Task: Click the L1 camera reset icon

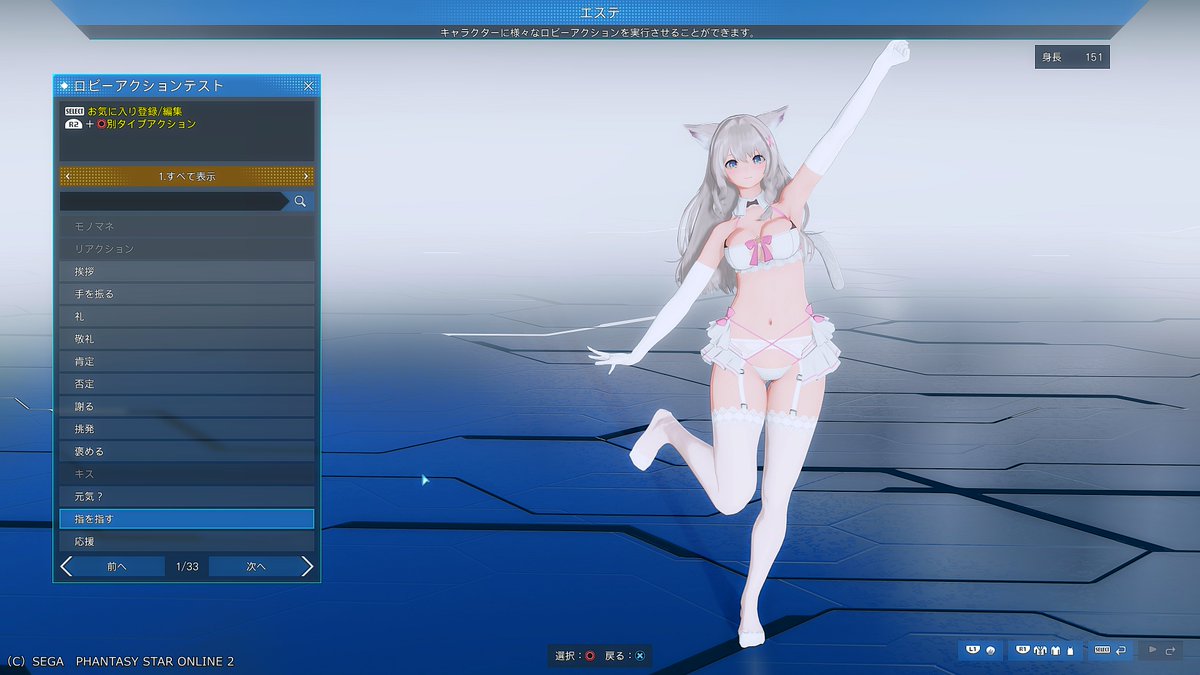Action: [990, 650]
